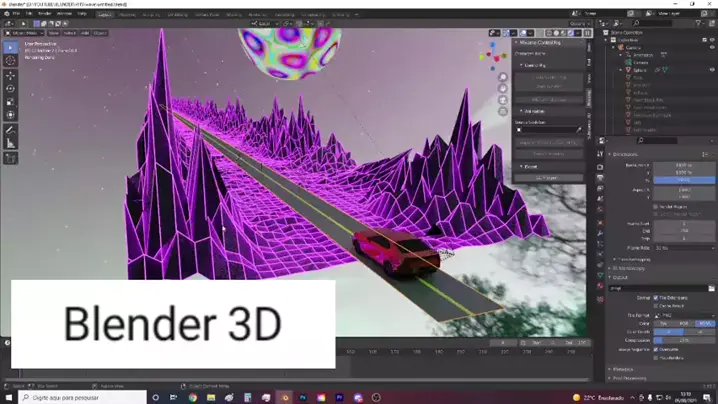Open the Scene properties tab icon
718x404 pixels.
tap(600, 199)
